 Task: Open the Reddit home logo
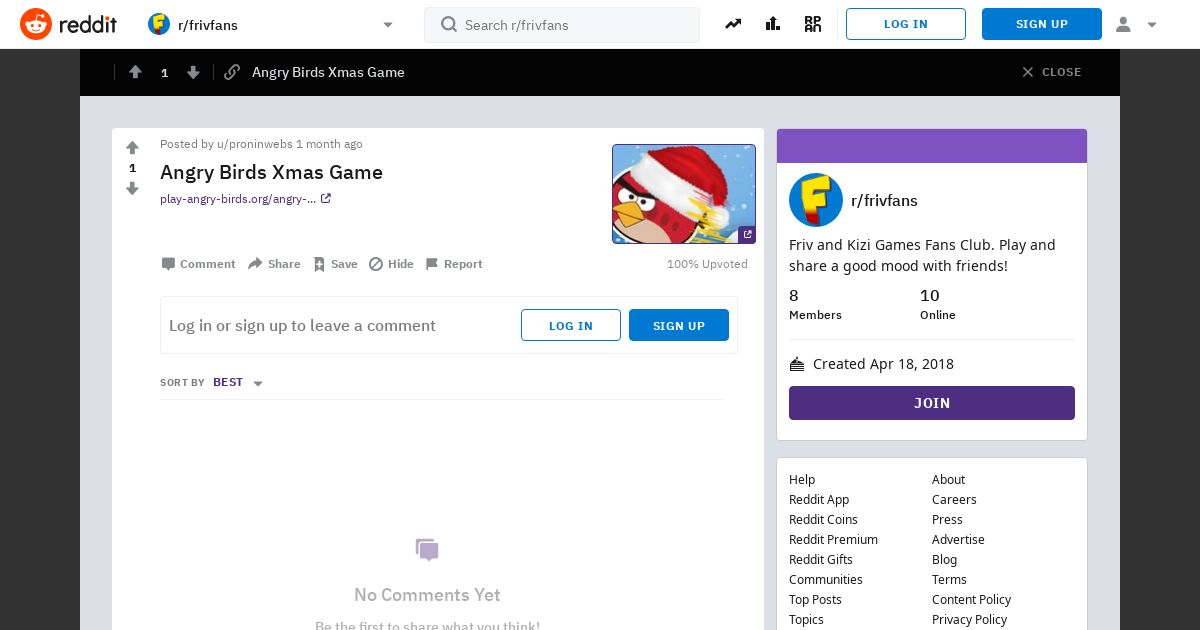(x=68, y=24)
